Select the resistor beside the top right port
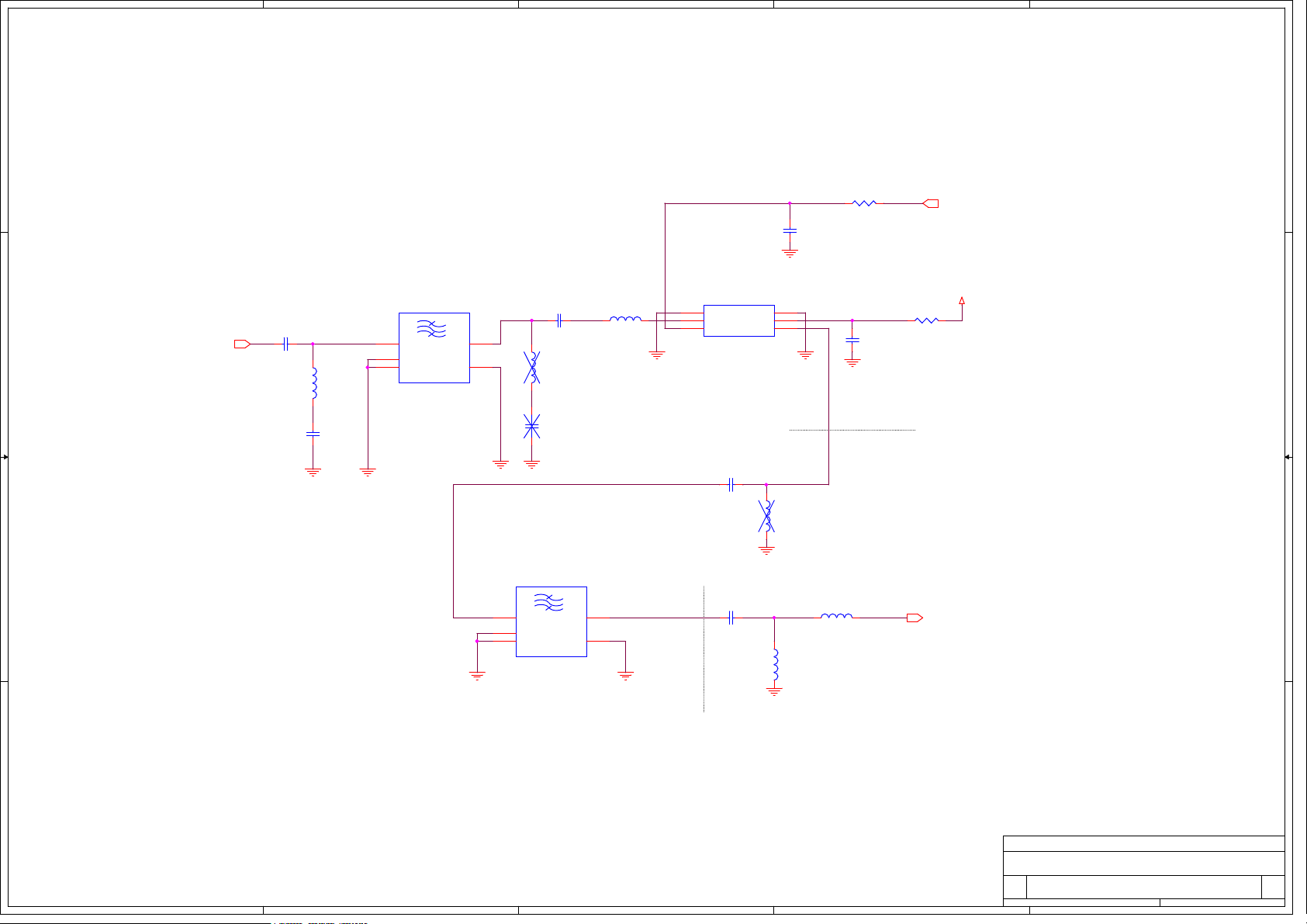Viewport: 1307px width, 924px height. [x=864, y=203]
